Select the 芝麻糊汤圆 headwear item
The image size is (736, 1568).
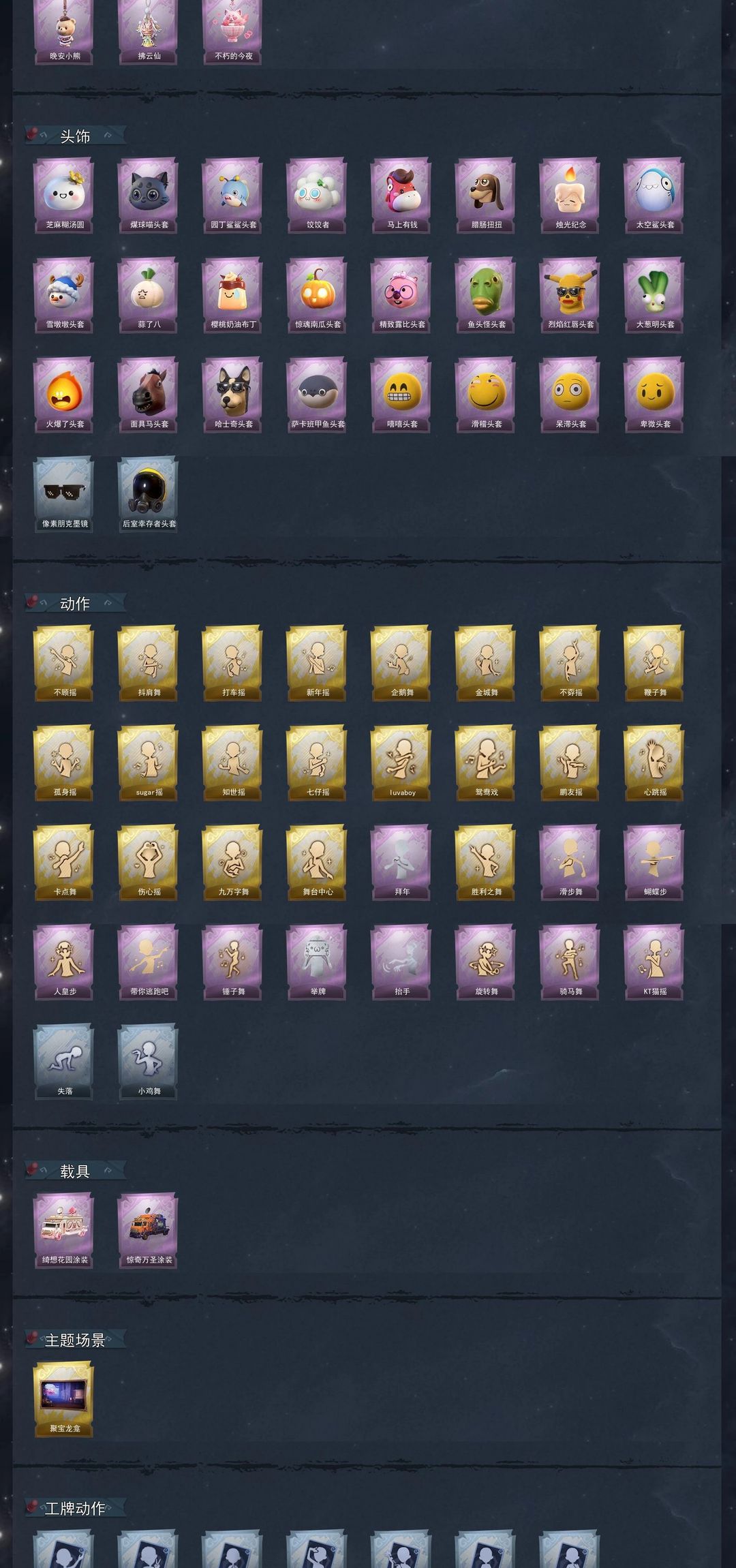(x=64, y=196)
